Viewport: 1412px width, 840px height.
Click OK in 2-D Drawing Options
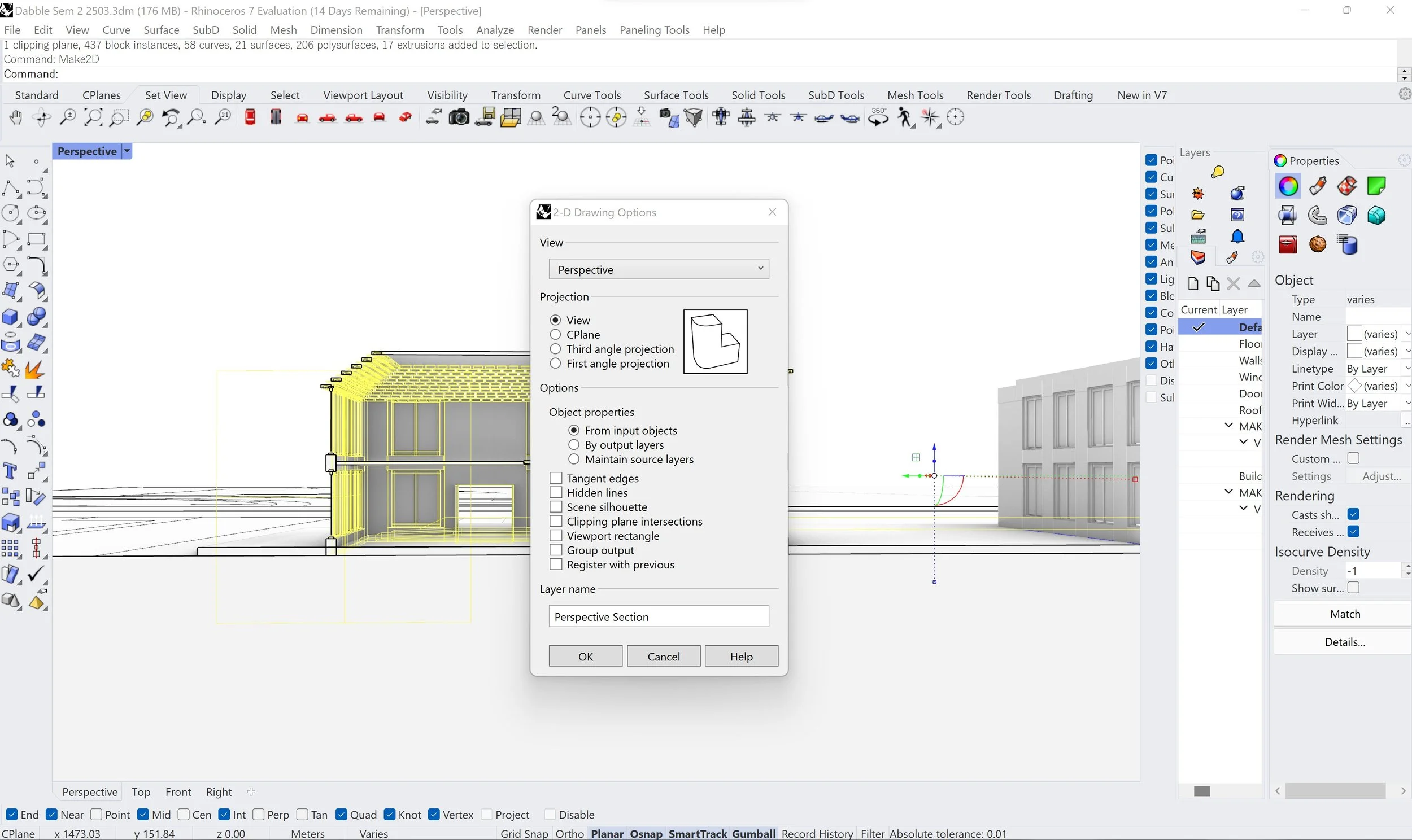(x=585, y=657)
